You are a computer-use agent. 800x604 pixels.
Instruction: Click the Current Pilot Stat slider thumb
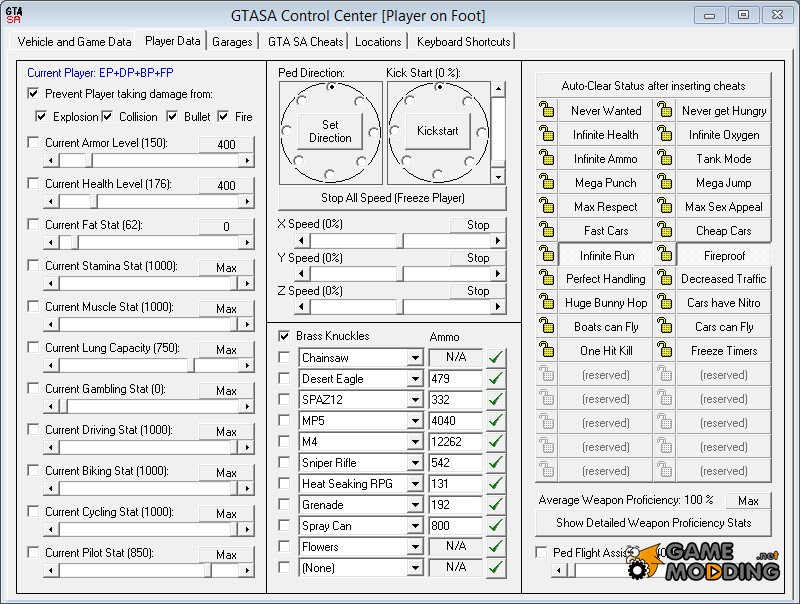click(208, 570)
